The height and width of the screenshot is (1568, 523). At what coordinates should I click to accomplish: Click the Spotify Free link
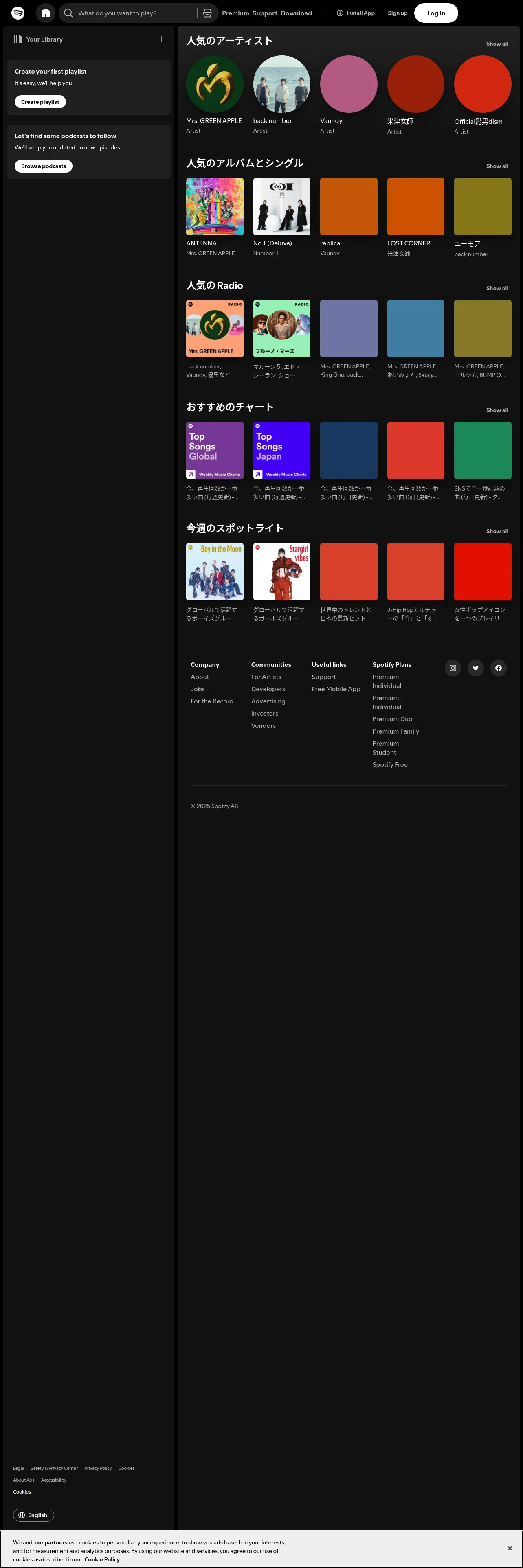(x=390, y=765)
